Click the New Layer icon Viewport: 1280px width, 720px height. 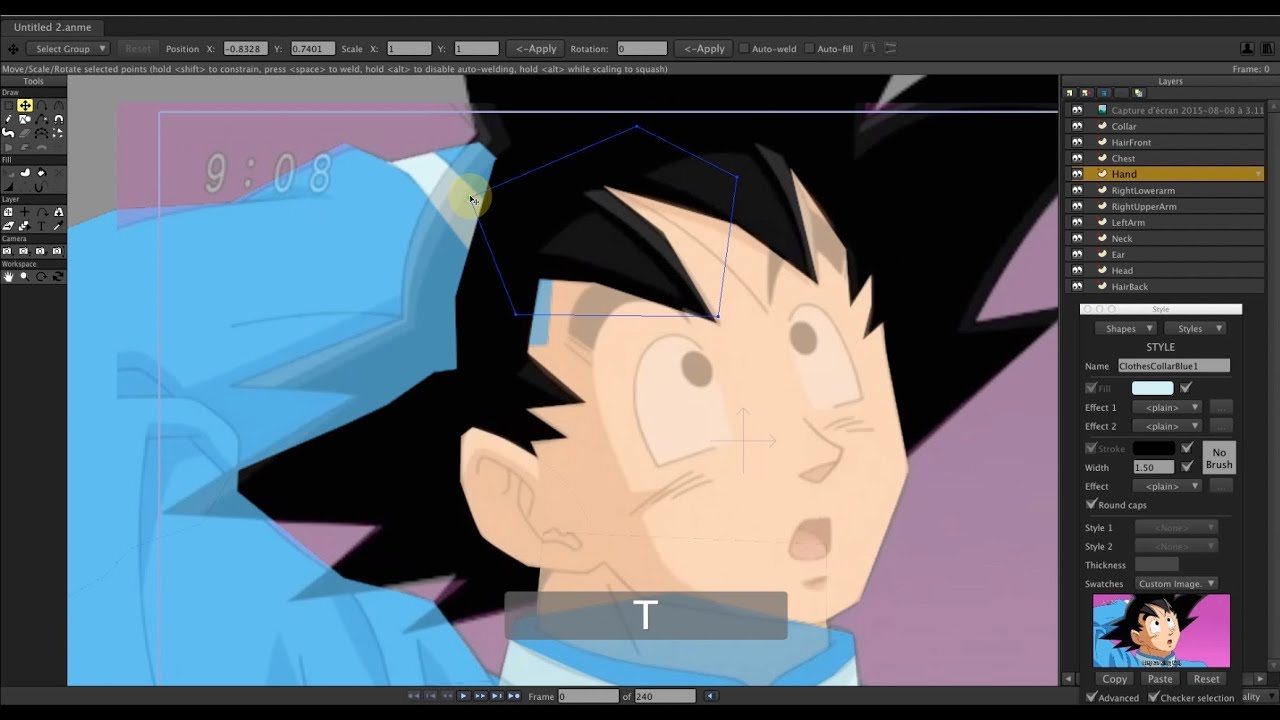click(x=1069, y=92)
